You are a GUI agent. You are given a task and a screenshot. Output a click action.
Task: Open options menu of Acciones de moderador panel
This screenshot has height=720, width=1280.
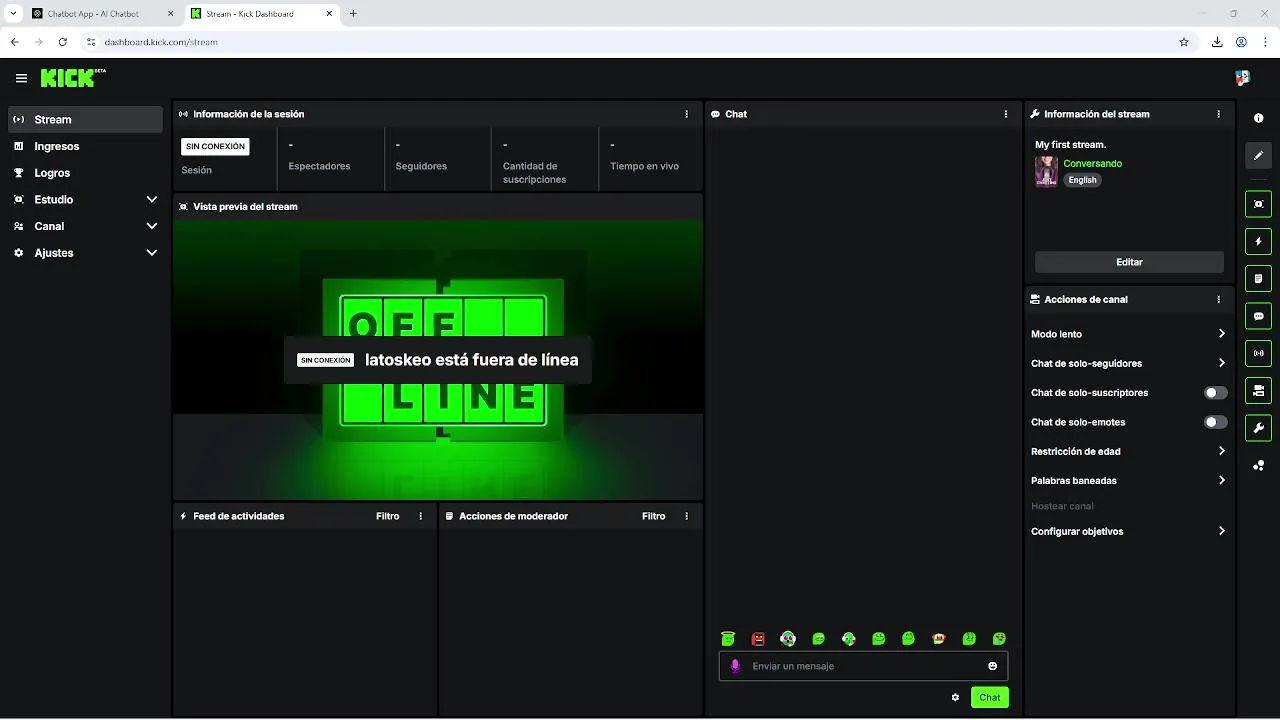tap(687, 516)
